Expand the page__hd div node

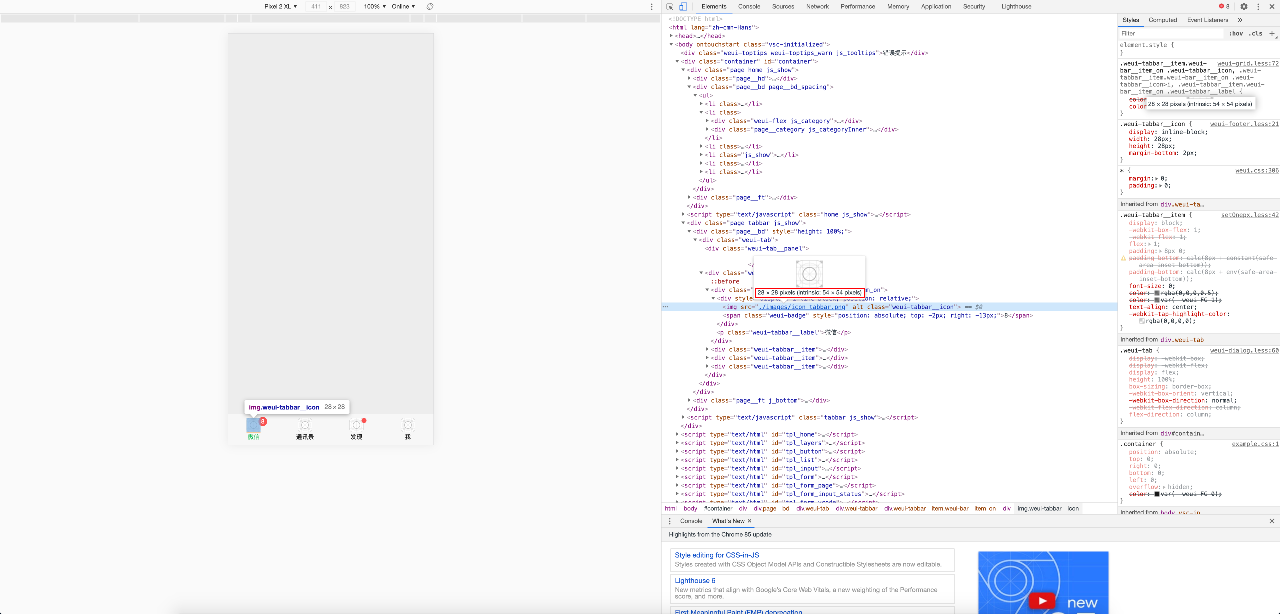pyautogui.click(x=691, y=78)
